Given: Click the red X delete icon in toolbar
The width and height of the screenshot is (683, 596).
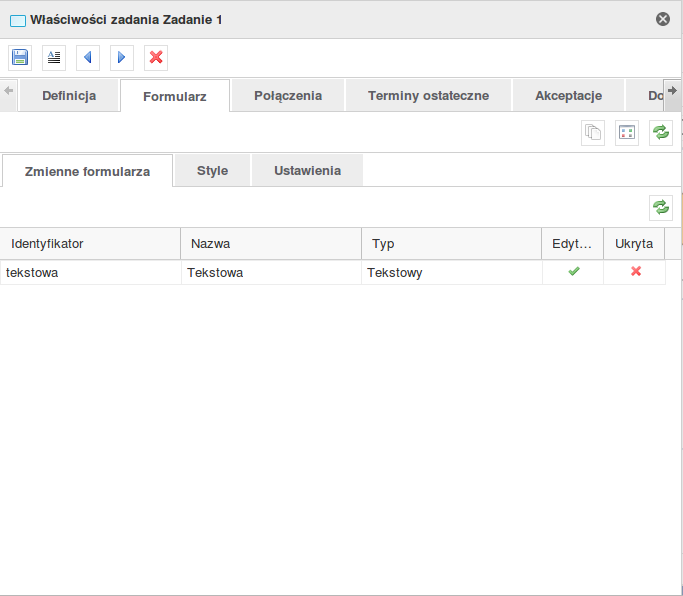Looking at the screenshot, I should (x=156, y=57).
